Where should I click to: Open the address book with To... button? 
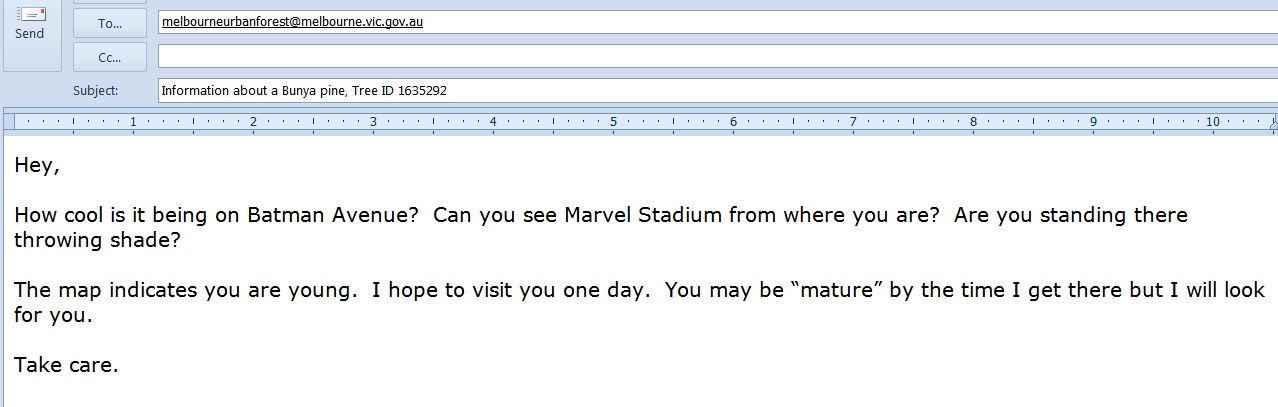tap(109, 23)
